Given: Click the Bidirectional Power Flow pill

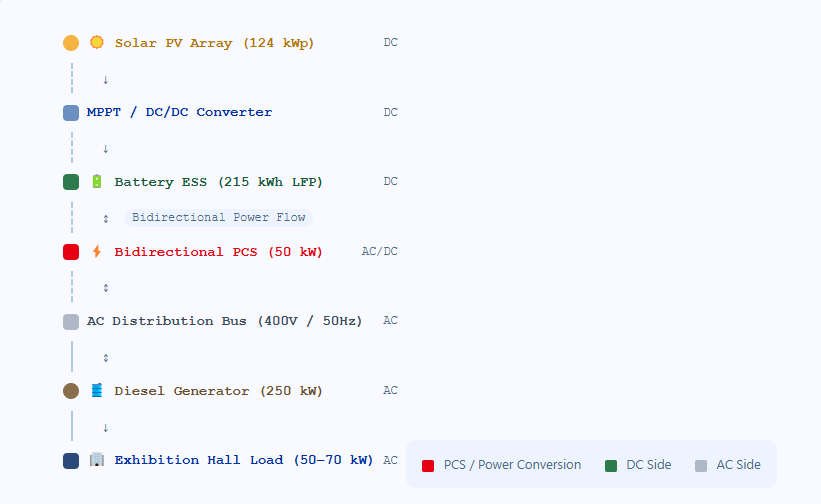Looking at the screenshot, I should point(218,218).
